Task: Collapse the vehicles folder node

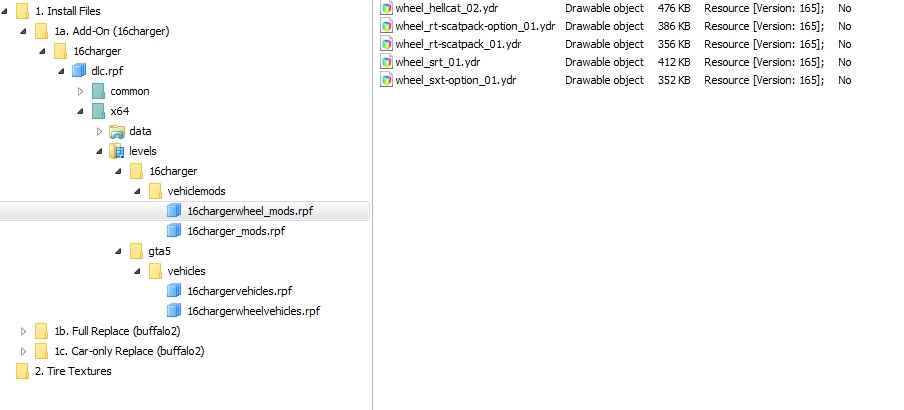Action: pyautogui.click(x=138, y=272)
